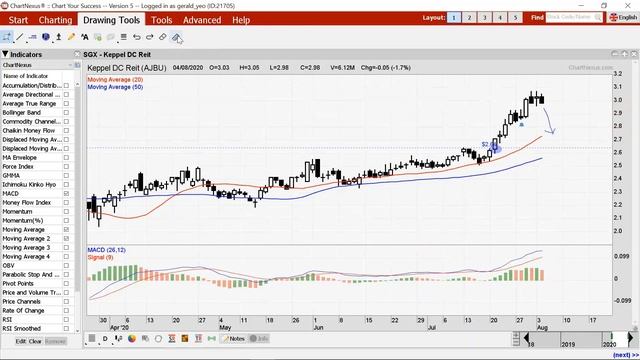This screenshot has width=640, height=360.
Task: Select the text annotation A tool
Action: tap(84, 37)
